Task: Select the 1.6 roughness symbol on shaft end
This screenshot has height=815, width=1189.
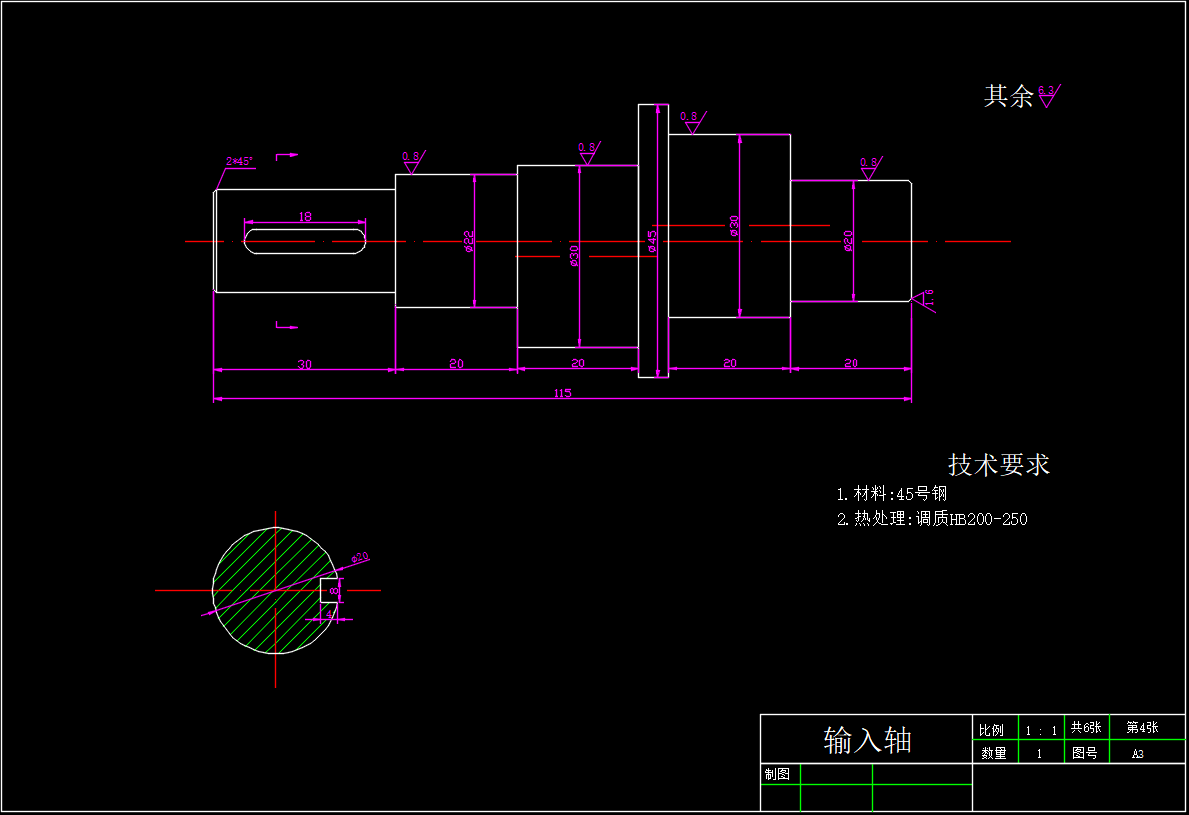Action: pyautogui.click(x=925, y=300)
